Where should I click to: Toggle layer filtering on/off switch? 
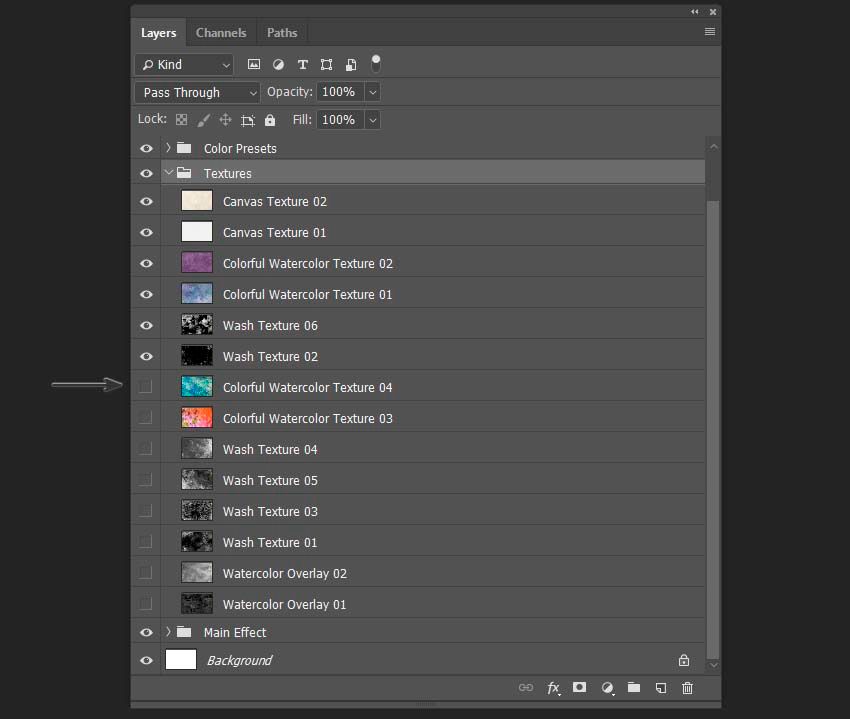[x=376, y=64]
